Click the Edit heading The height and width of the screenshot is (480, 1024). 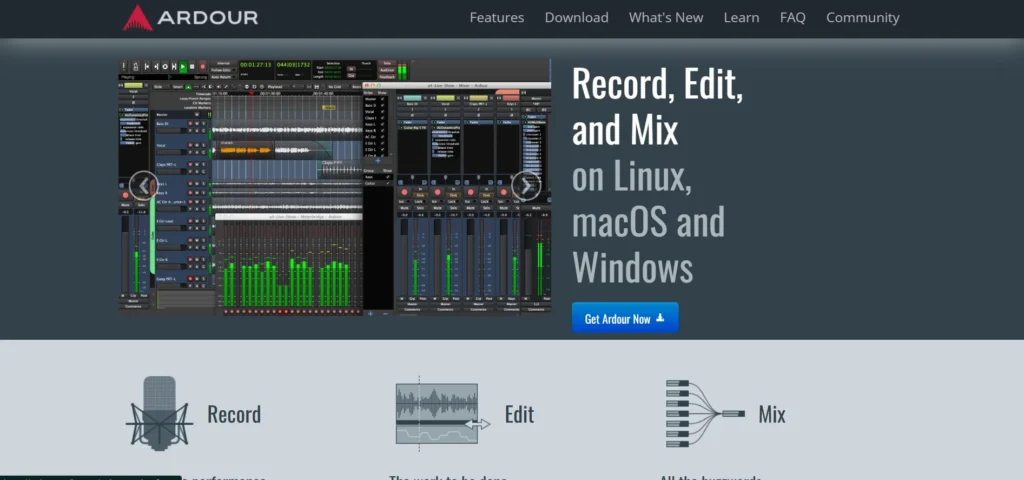point(519,414)
